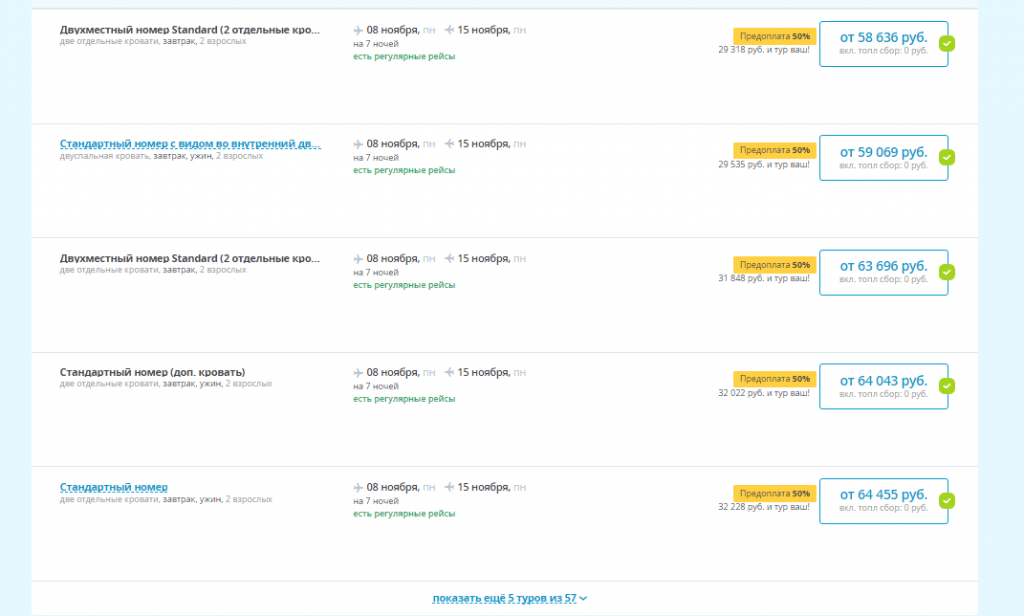Click '32 022 руб. и тур ваш!' text
This screenshot has height=616, width=1024.
(764, 393)
